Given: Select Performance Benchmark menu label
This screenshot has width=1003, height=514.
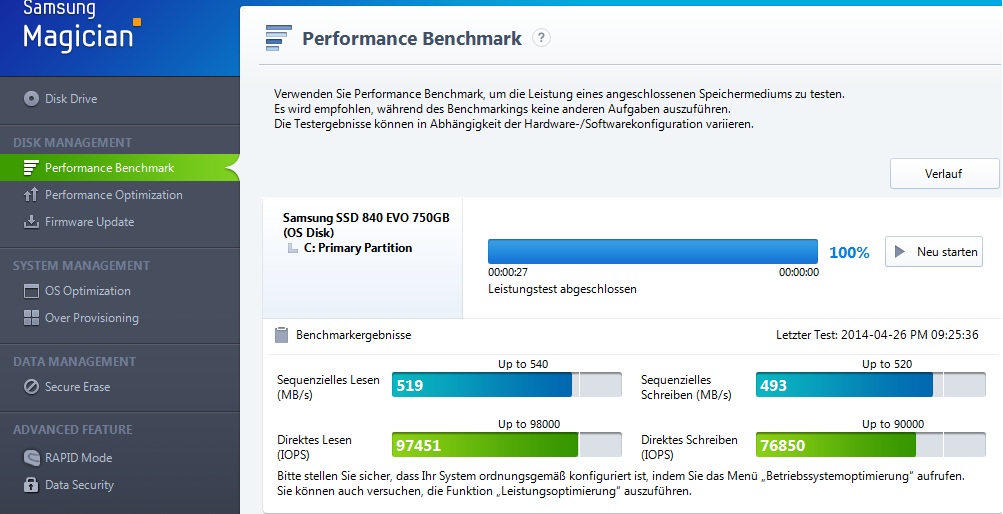Looking at the screenshot, I should pyautogui.click(x=109, y=168).
